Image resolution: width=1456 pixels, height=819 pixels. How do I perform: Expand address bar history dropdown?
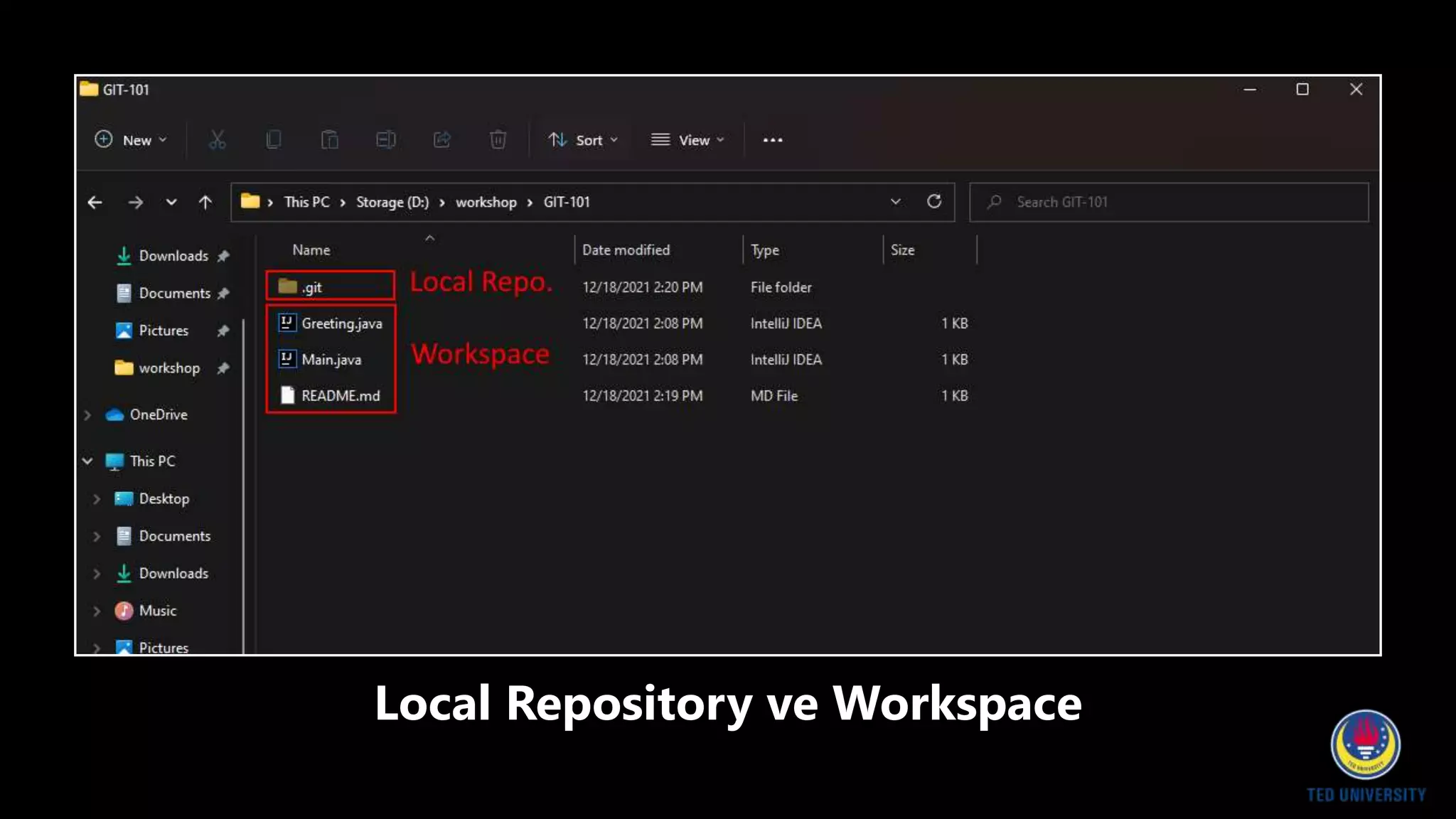[896, 202]
